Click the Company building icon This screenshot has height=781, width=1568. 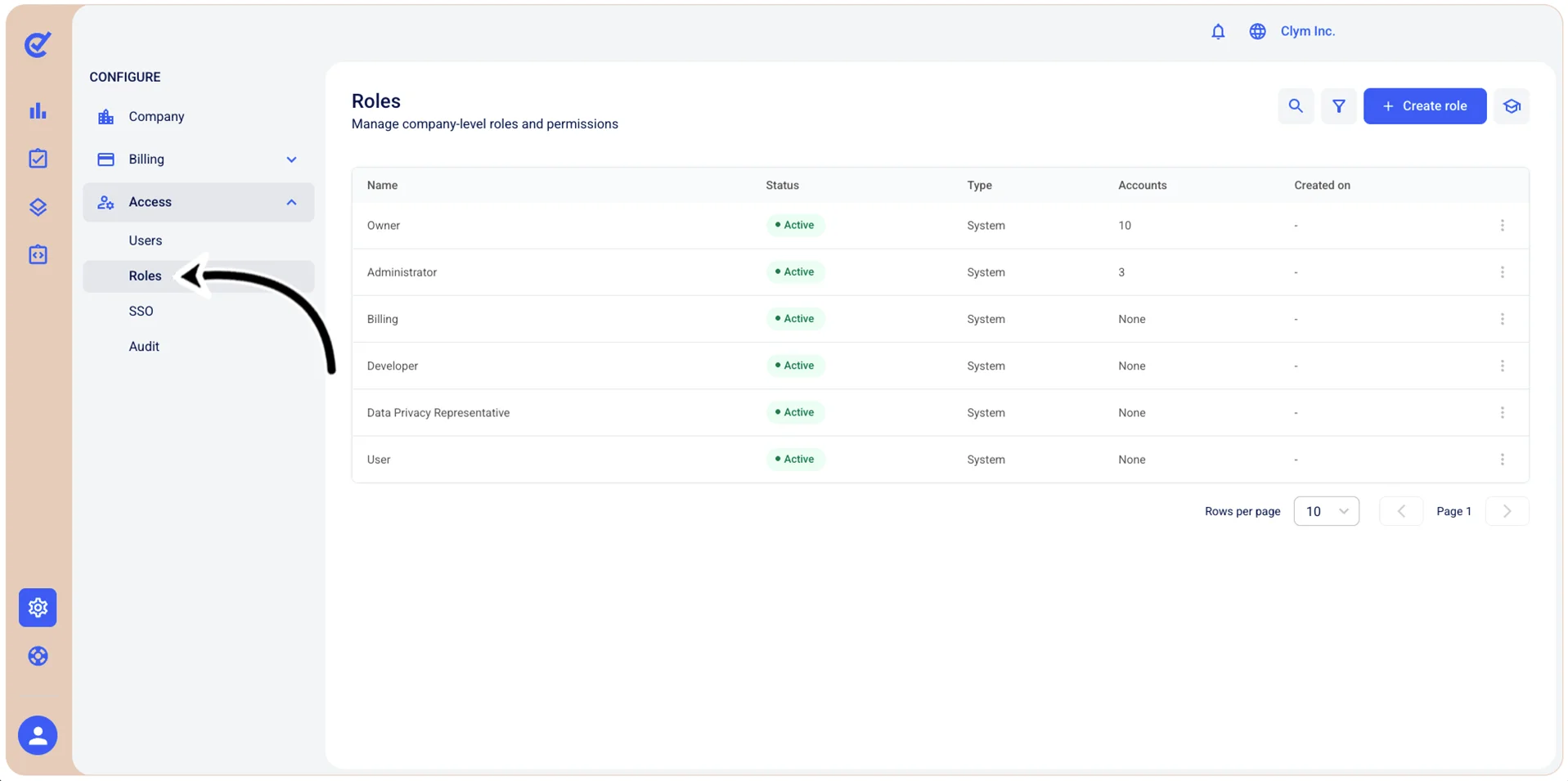coord(106,117)
